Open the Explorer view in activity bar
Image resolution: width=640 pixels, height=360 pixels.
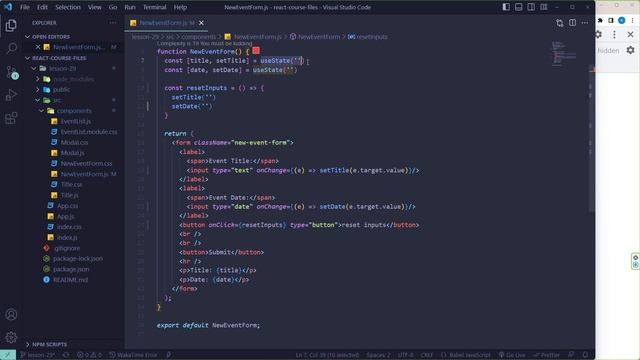point(11,26)
